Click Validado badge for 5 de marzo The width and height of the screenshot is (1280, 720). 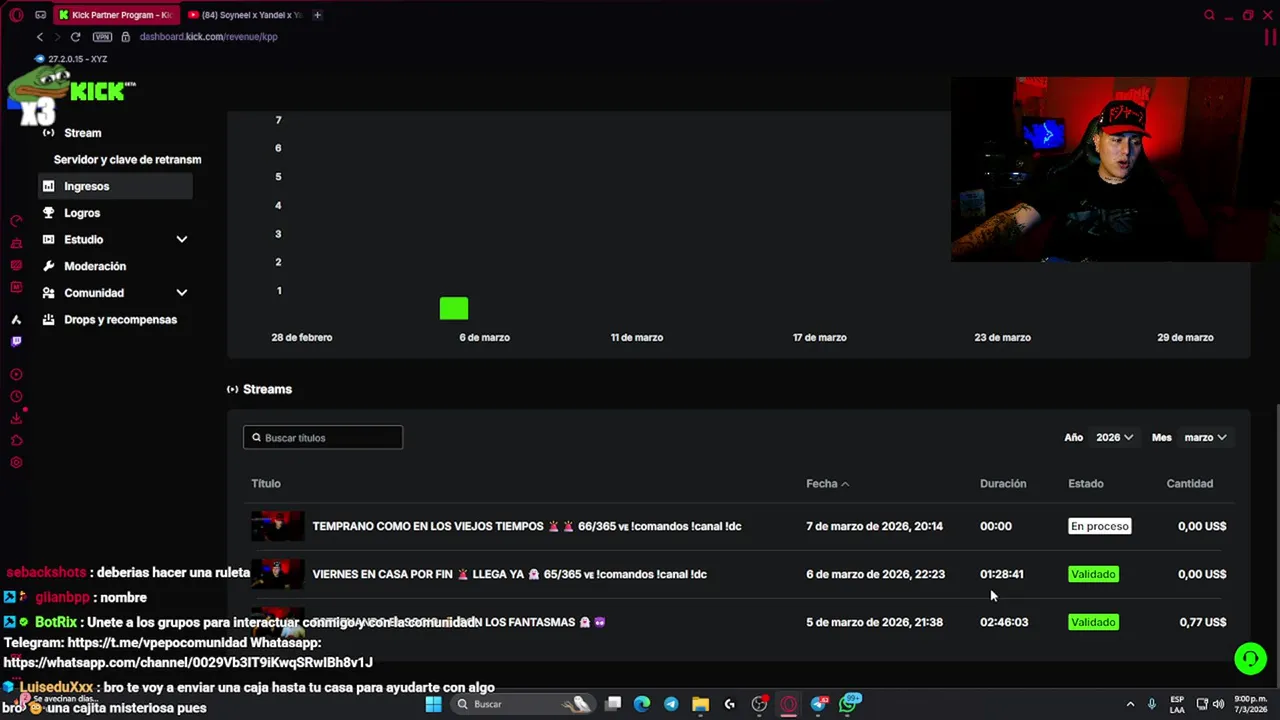click(x=1093, y=622)
